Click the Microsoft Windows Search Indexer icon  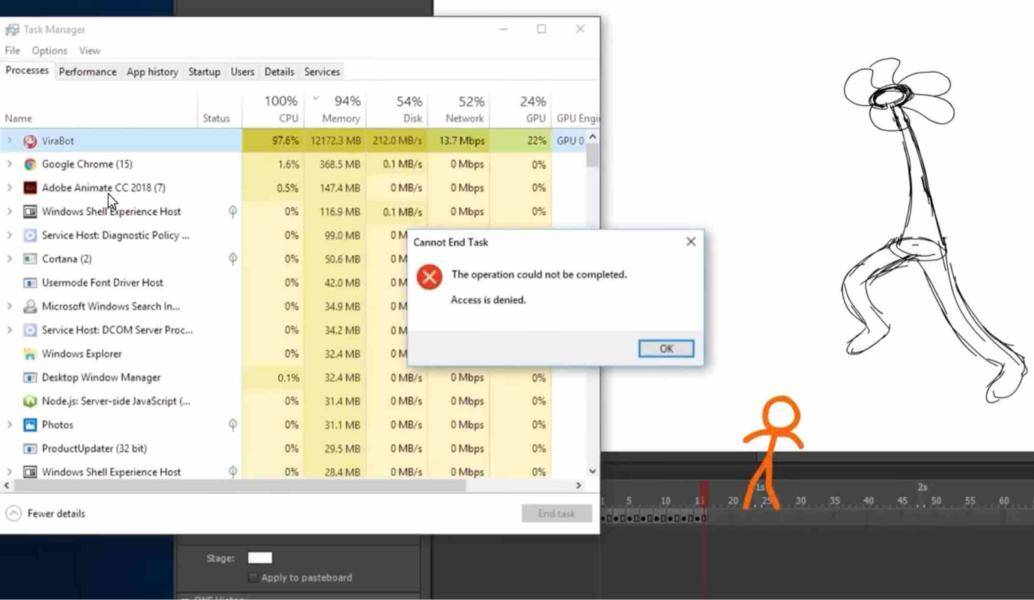pyautogui.click(x=30, y=307)
